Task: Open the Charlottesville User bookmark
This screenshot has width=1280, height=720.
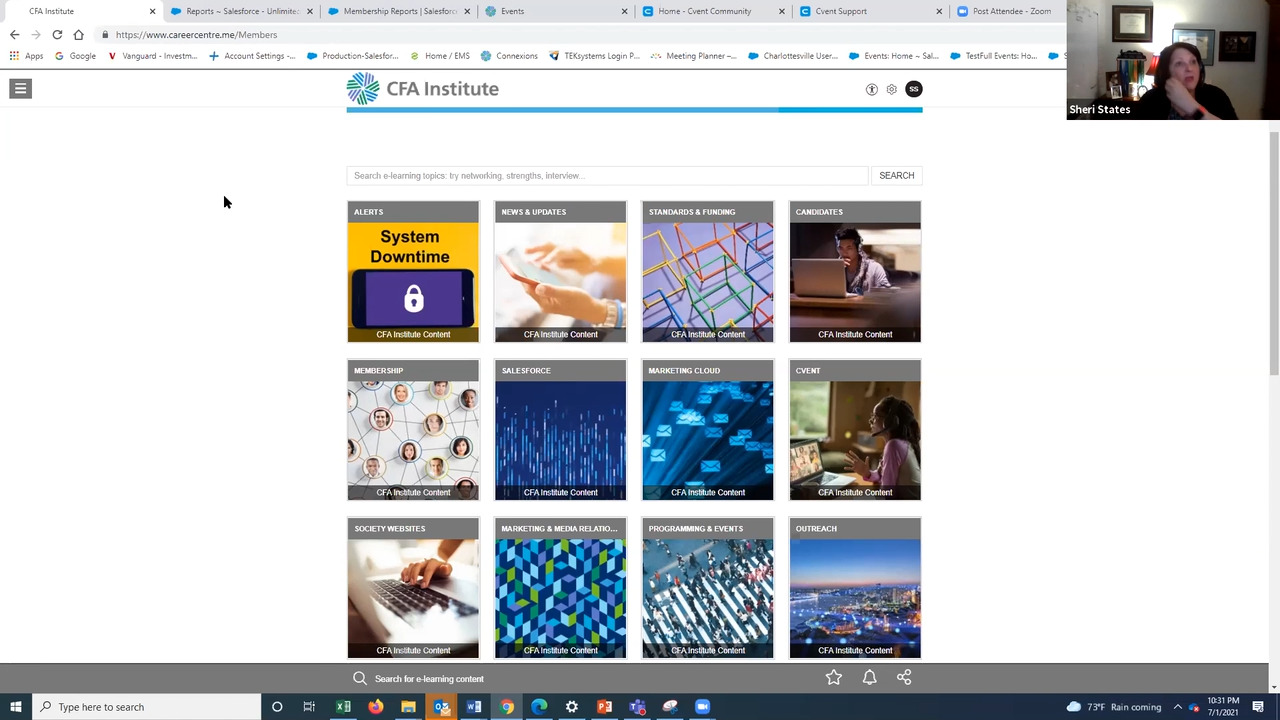Action: [x=793, y=56]
